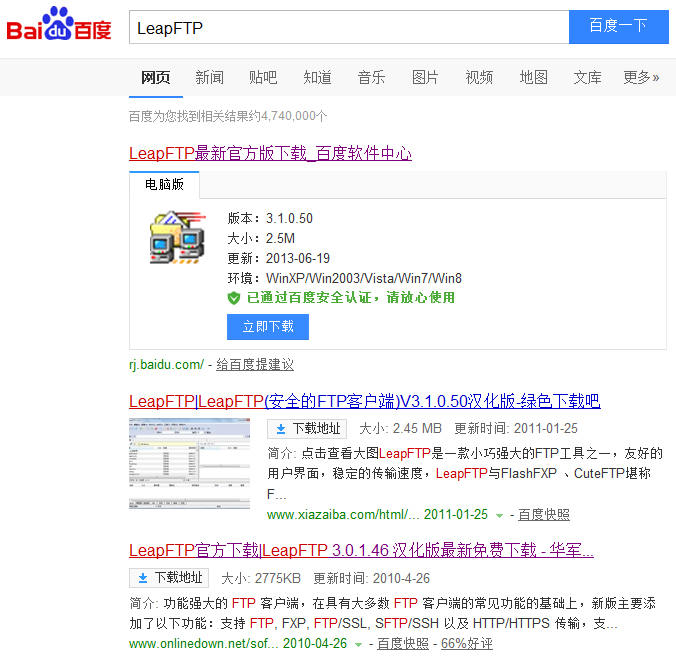Open 百度快照 for onlinedown.net result
Image resolution: width=676 pixels, height=663 pixels.
point(403,644)
